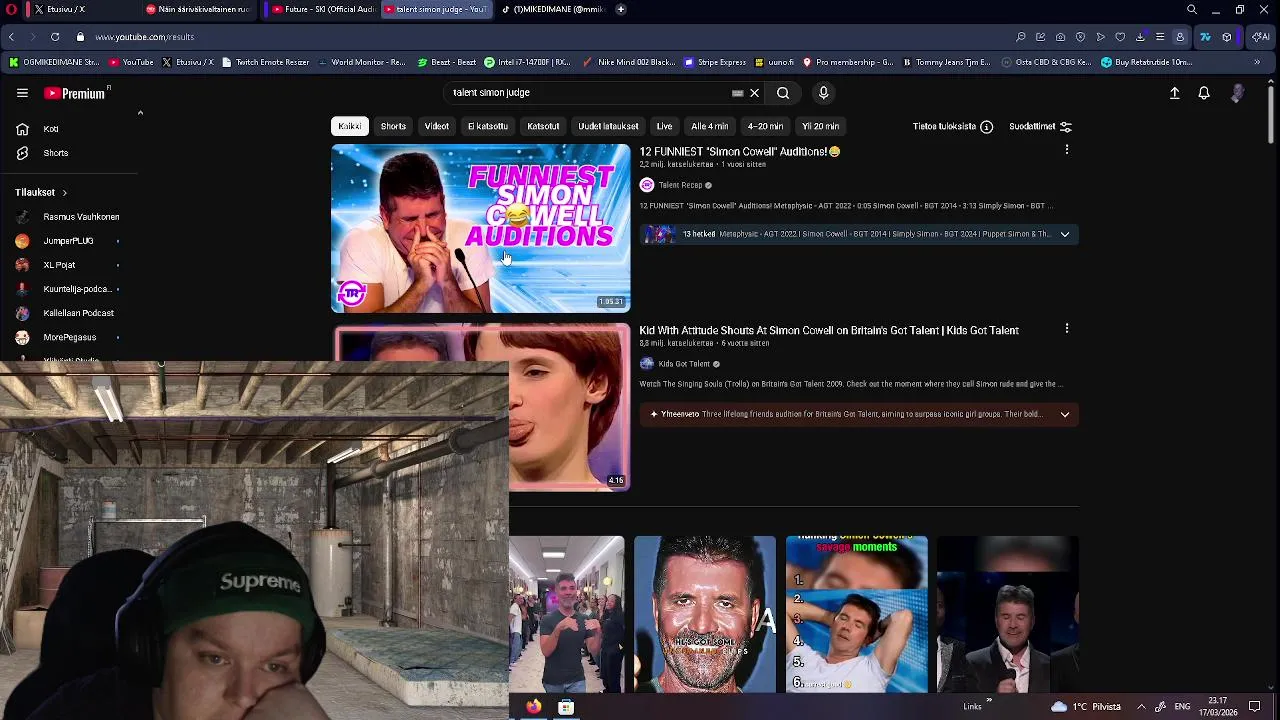This screenshot has width=1280, height=720.
Task: Show hidden system tray icons chevron
Action: click(x=1141, y=706)
